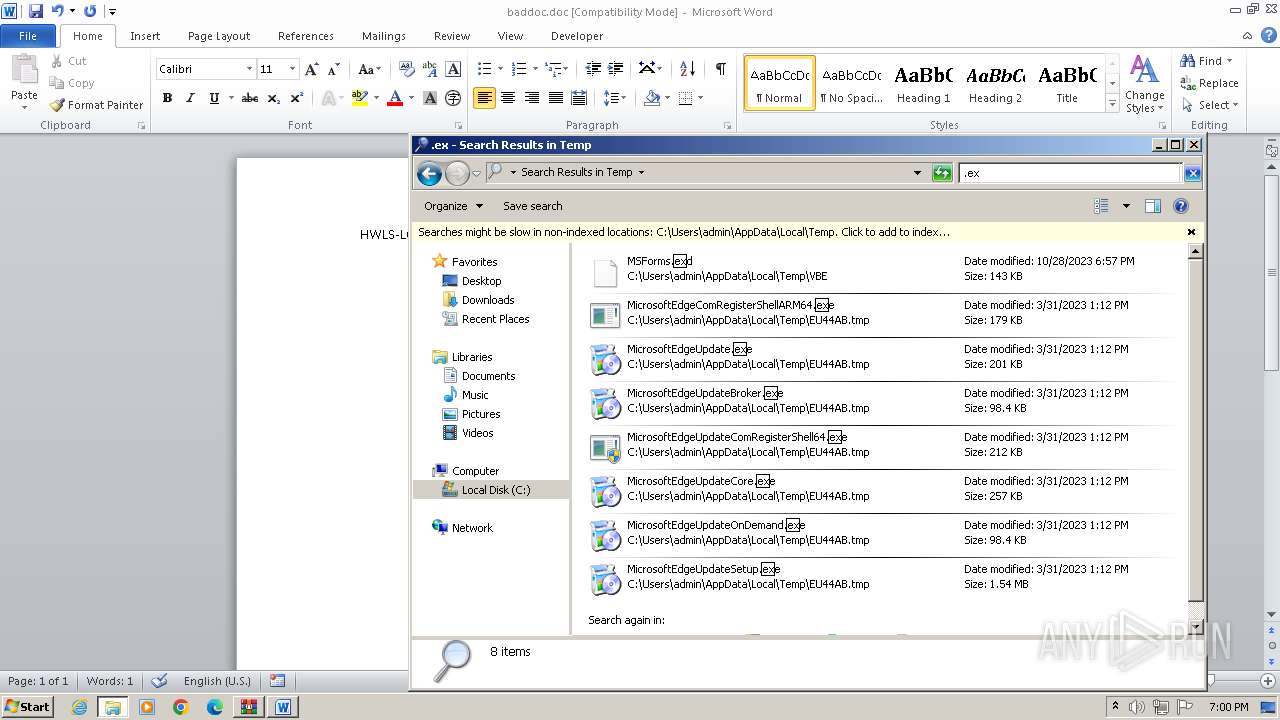Click Windows Start button
This screenshot has height=720, width=1280.
(28, 707)
